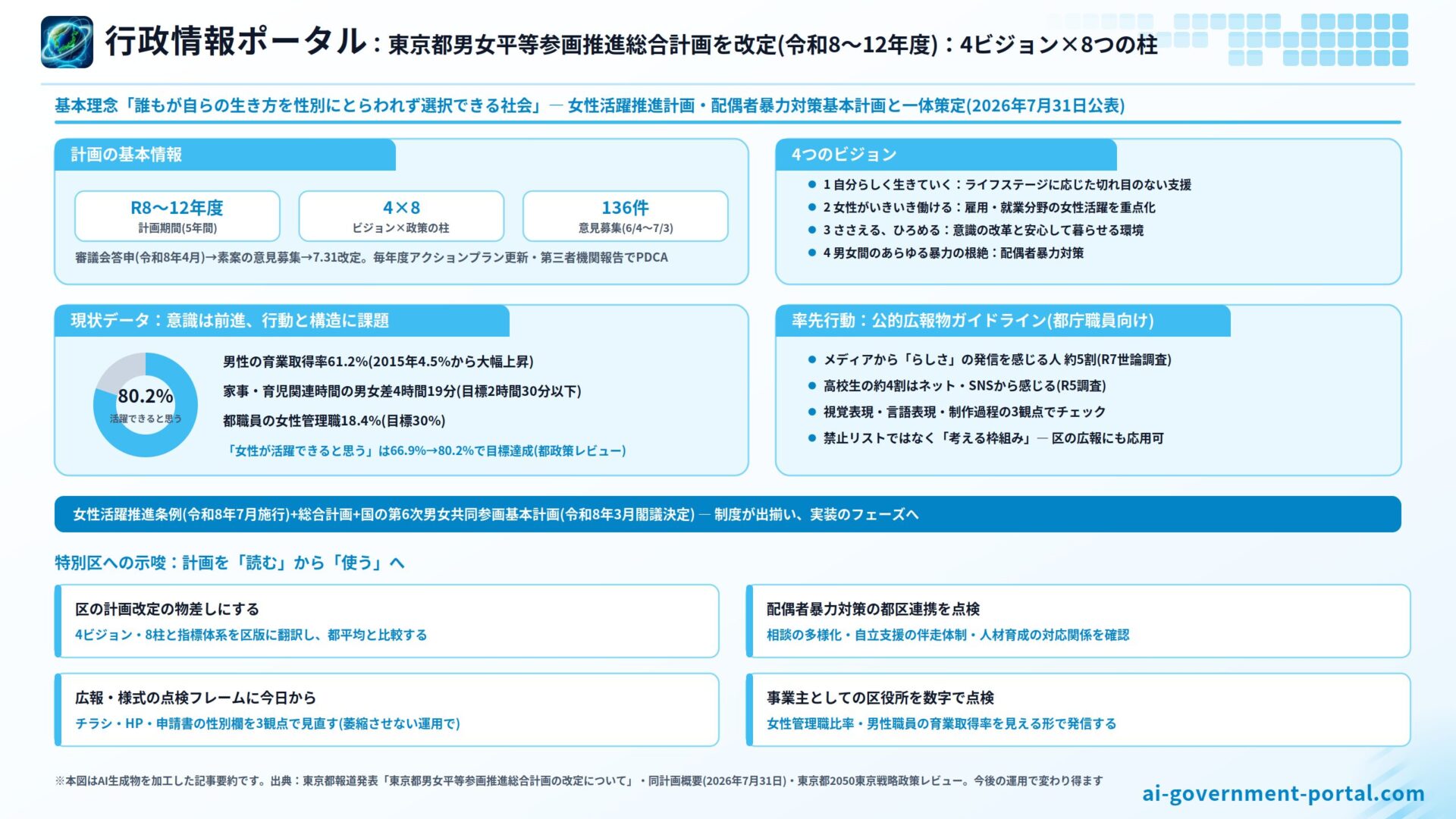Click the 80.2% donut chart
The height and width of the screenshot is (819, 1456).
[x=146, y=405]
